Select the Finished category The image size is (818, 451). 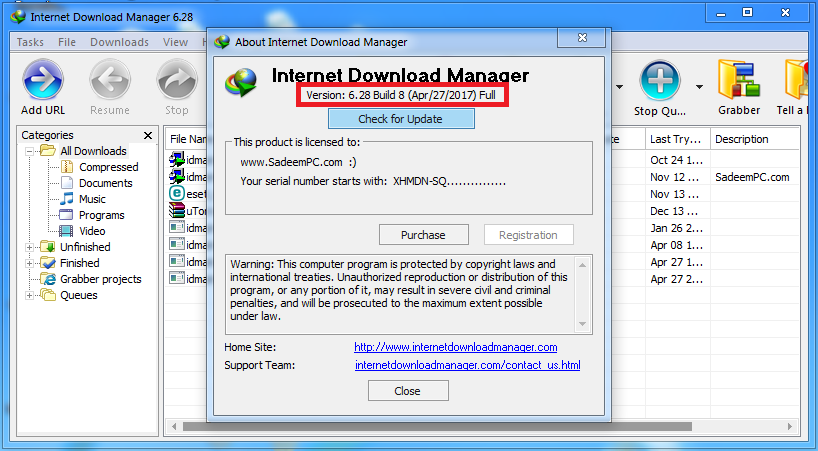click(80, 263)
